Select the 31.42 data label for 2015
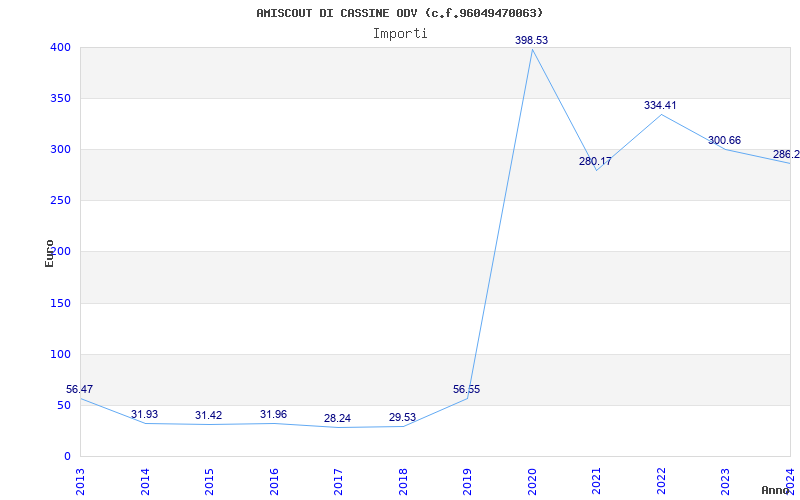 [x=209, y=415]
